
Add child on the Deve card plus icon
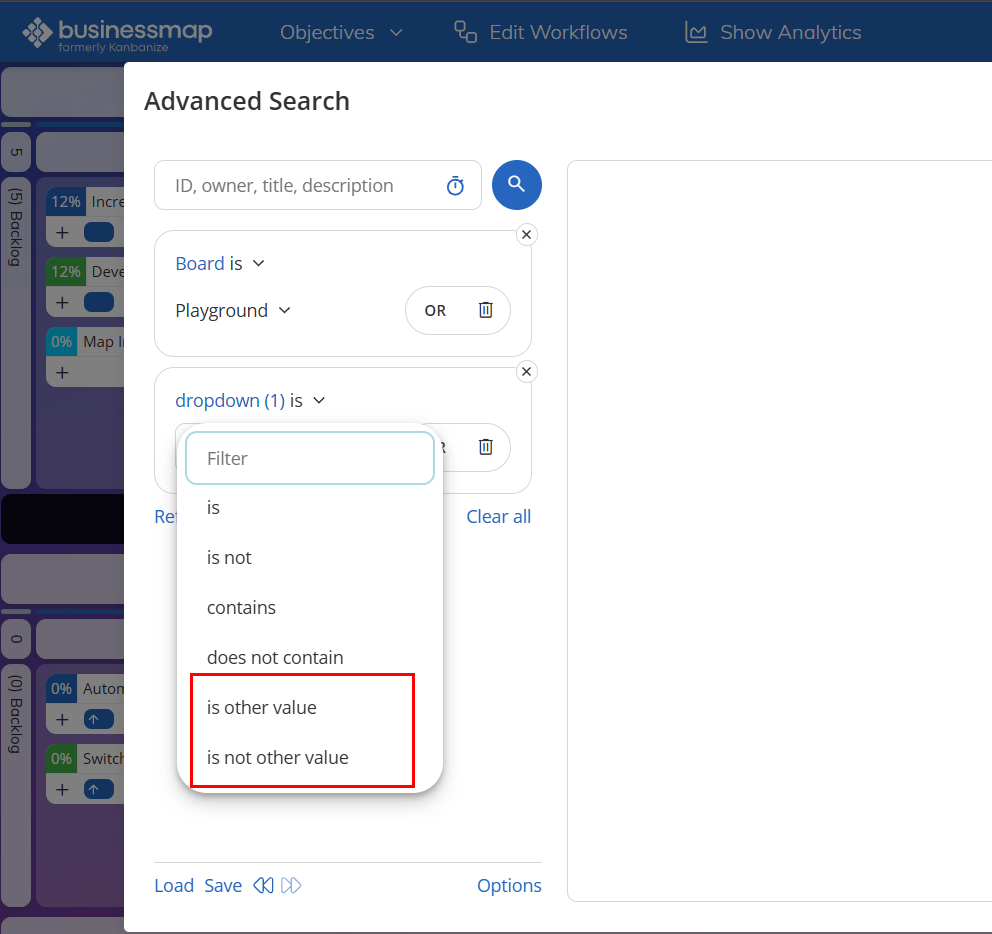click(62, 302)
